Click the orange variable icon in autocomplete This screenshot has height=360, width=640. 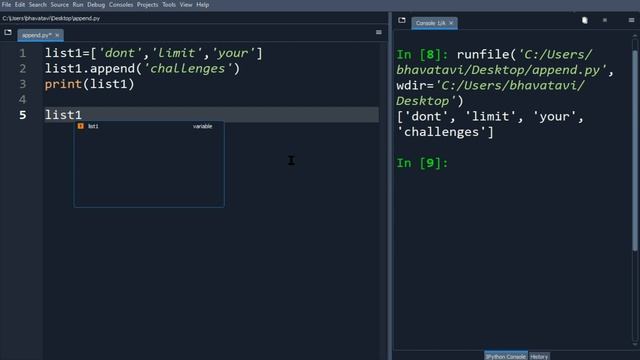tap(80, 126)
